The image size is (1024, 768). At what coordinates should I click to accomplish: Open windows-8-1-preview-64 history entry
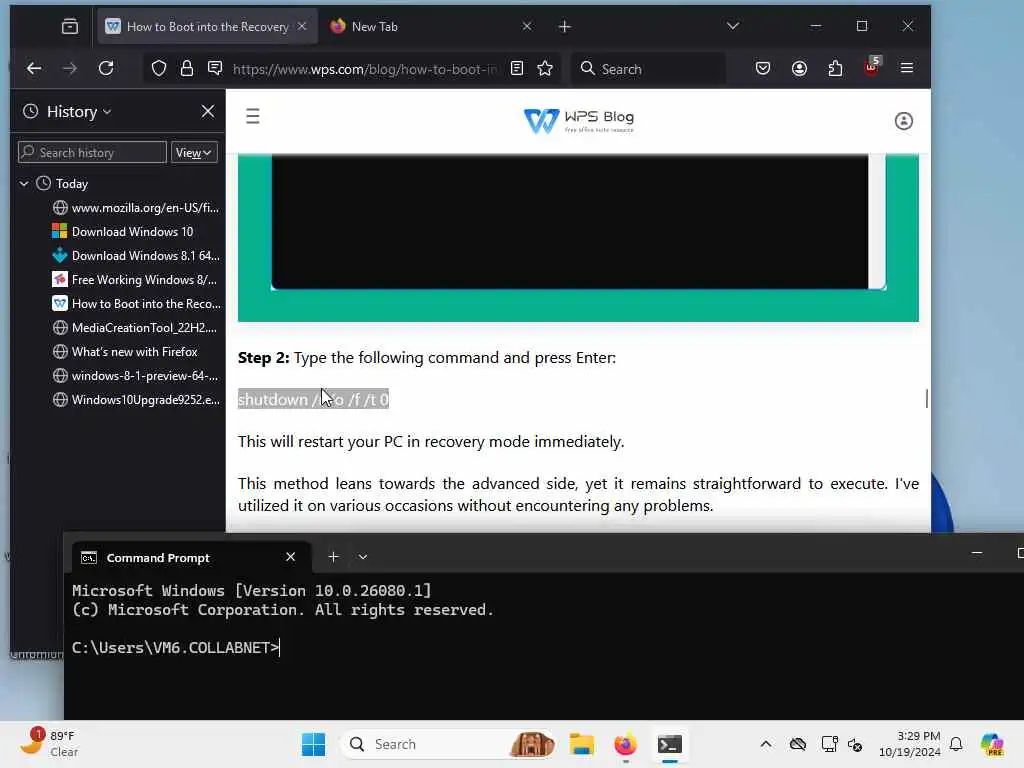tap(136, 376)
